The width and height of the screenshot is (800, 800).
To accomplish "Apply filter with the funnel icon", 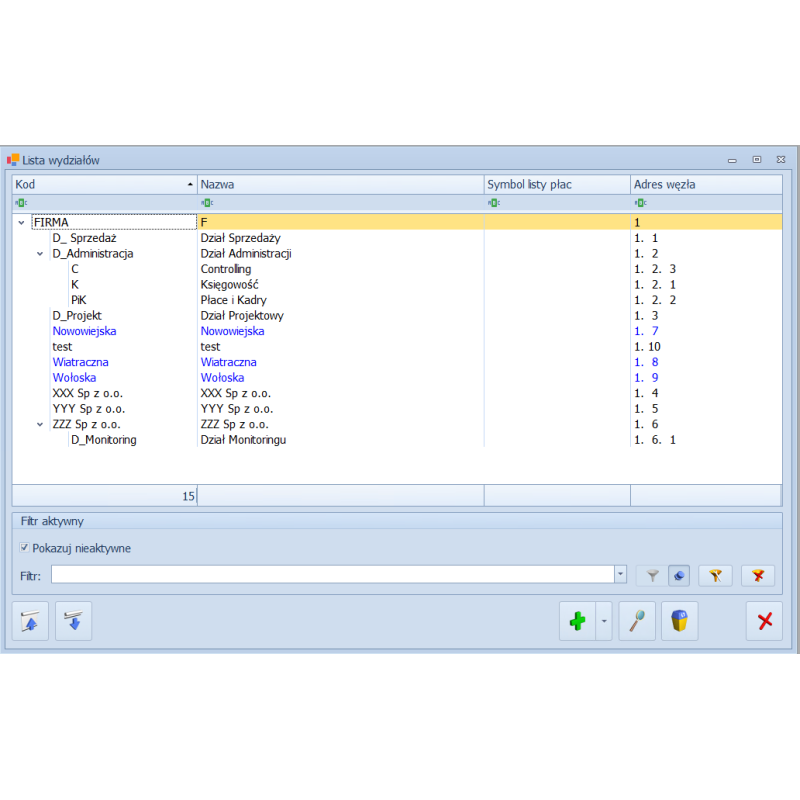I will tap(652, 575).
